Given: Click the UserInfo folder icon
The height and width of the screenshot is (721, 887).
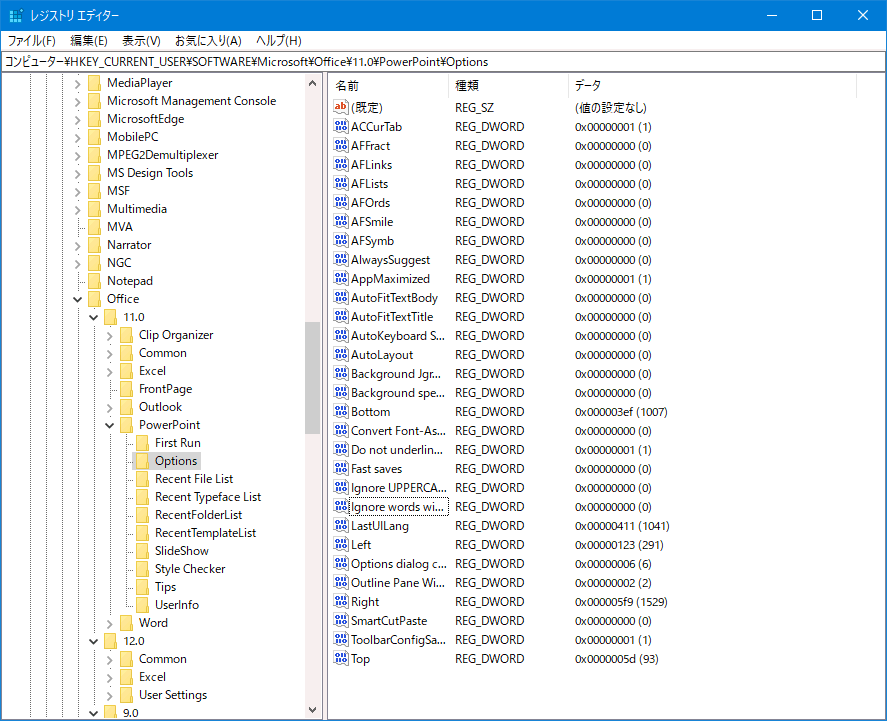Looking at the screenshot, I should 143,605.
